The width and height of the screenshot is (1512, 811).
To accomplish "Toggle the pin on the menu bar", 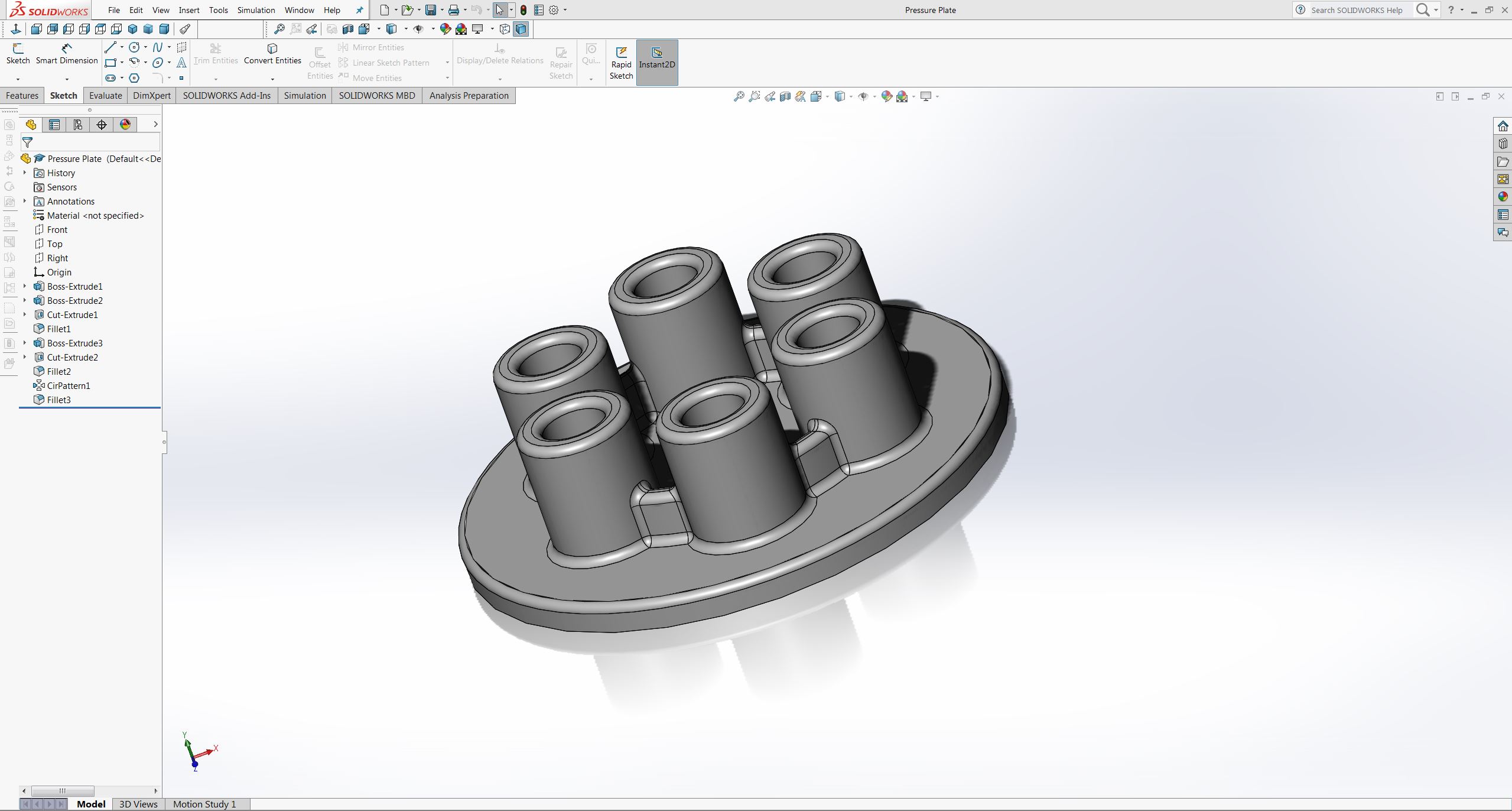I will (359, 10).
